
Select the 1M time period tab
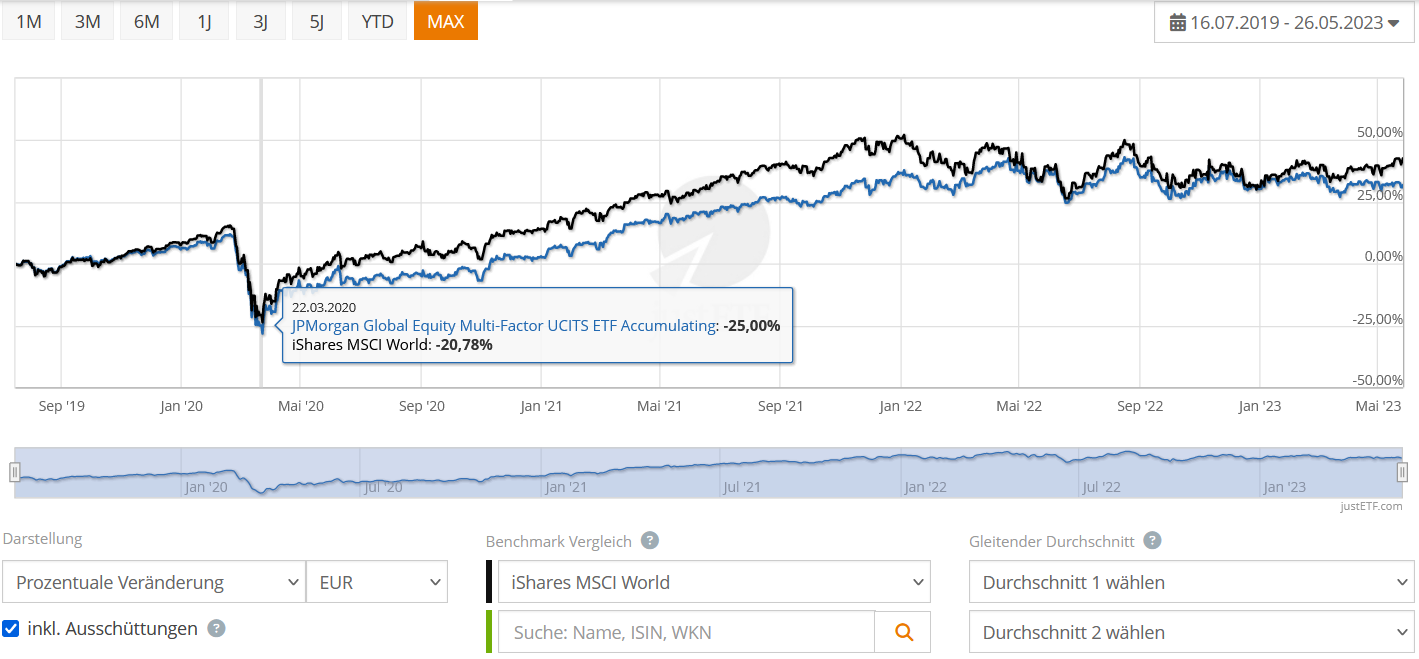[29, 21]
